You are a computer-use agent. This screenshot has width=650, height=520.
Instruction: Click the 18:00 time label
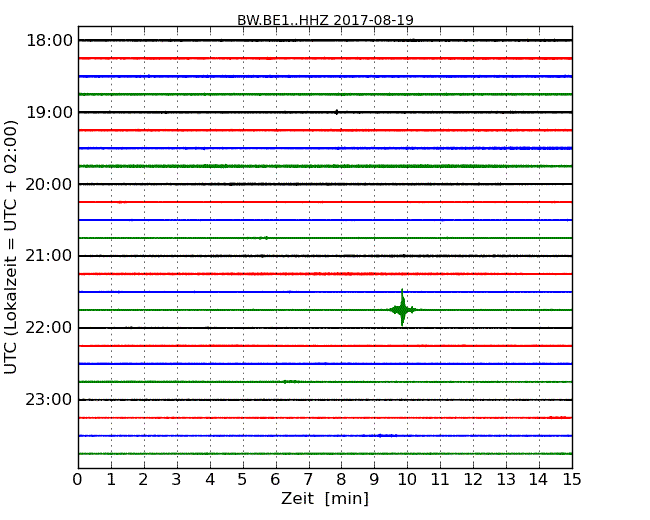click(x=49, y=41)
